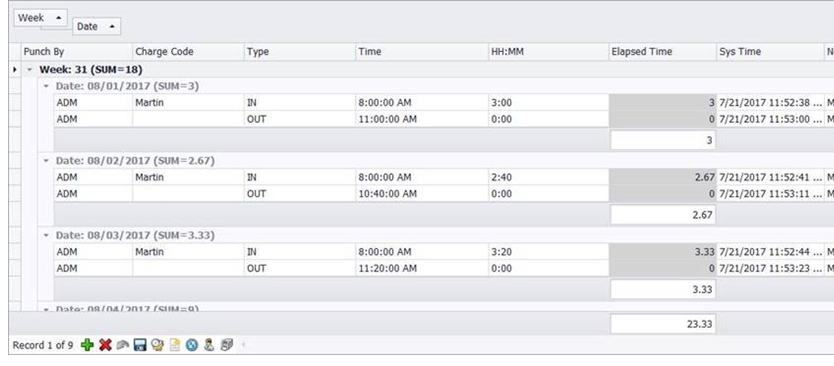The height and width of the screenshot is (366, 834).
Task: Click the Date grouping column chip
Action: click(x=96, y=26)
